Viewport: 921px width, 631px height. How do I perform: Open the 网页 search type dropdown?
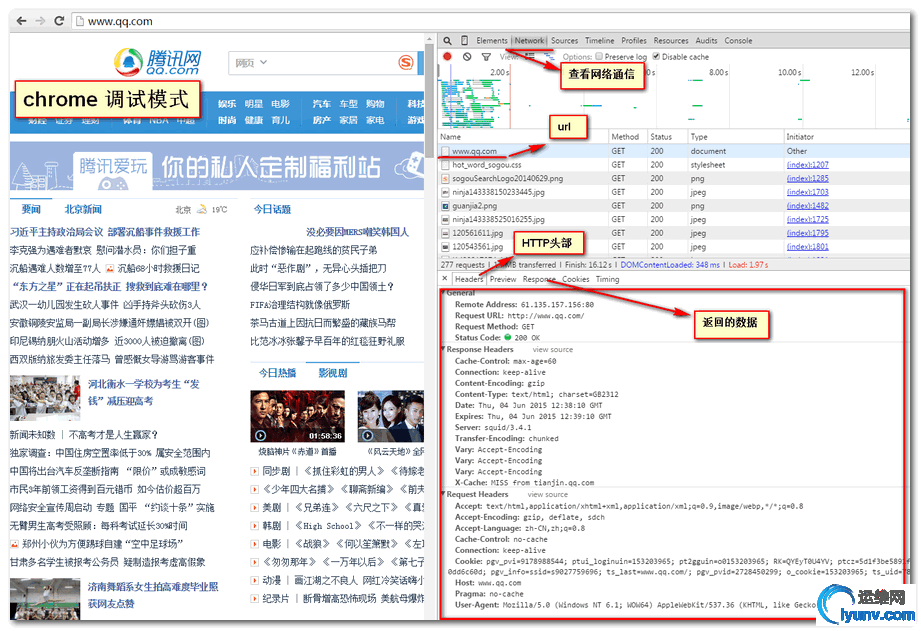coord(251,62)
